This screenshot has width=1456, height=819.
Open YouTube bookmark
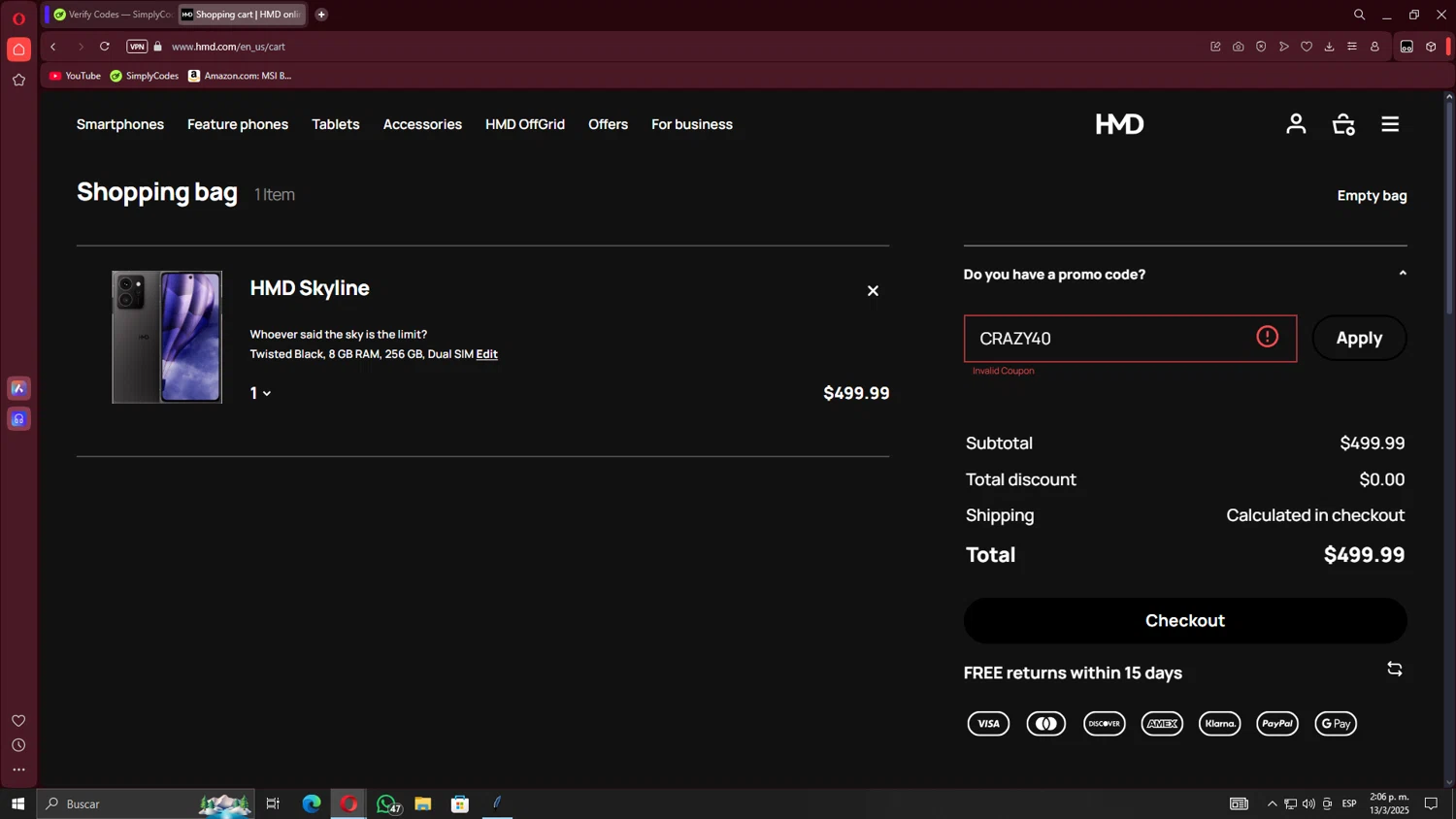[x=75, y=76]
